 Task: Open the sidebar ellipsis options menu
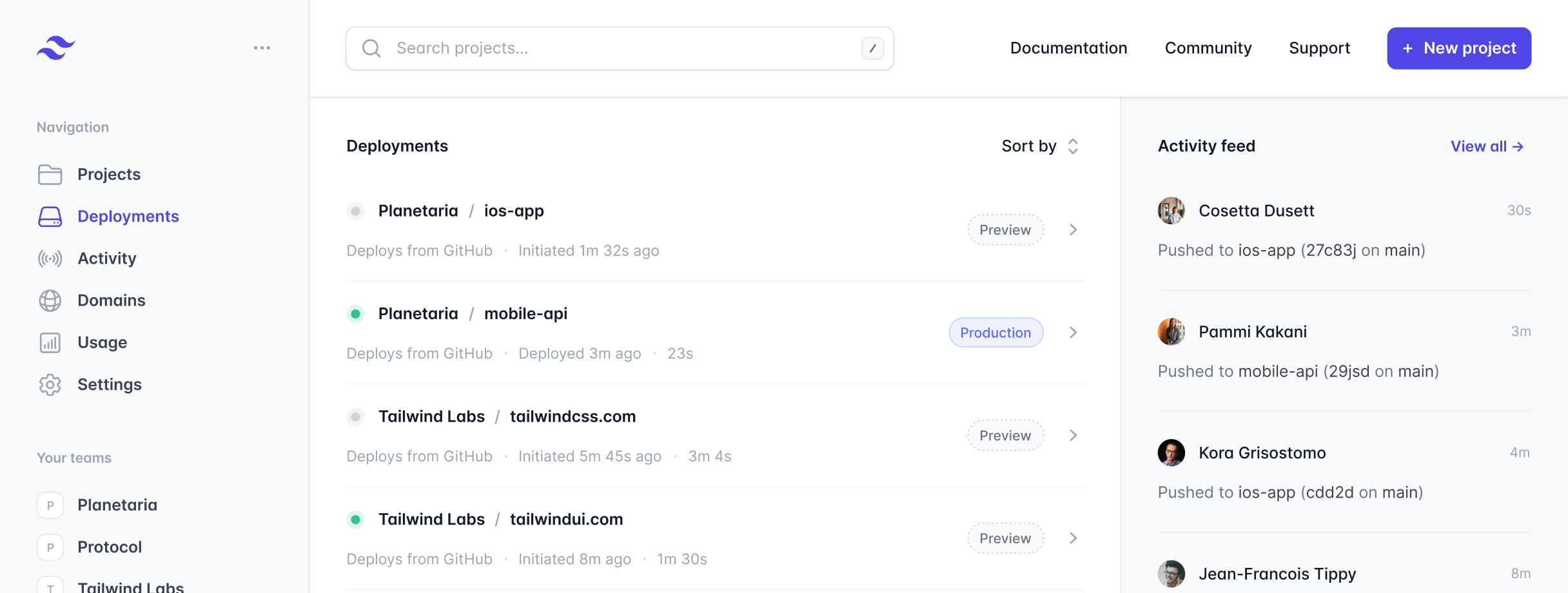[261, 47]
